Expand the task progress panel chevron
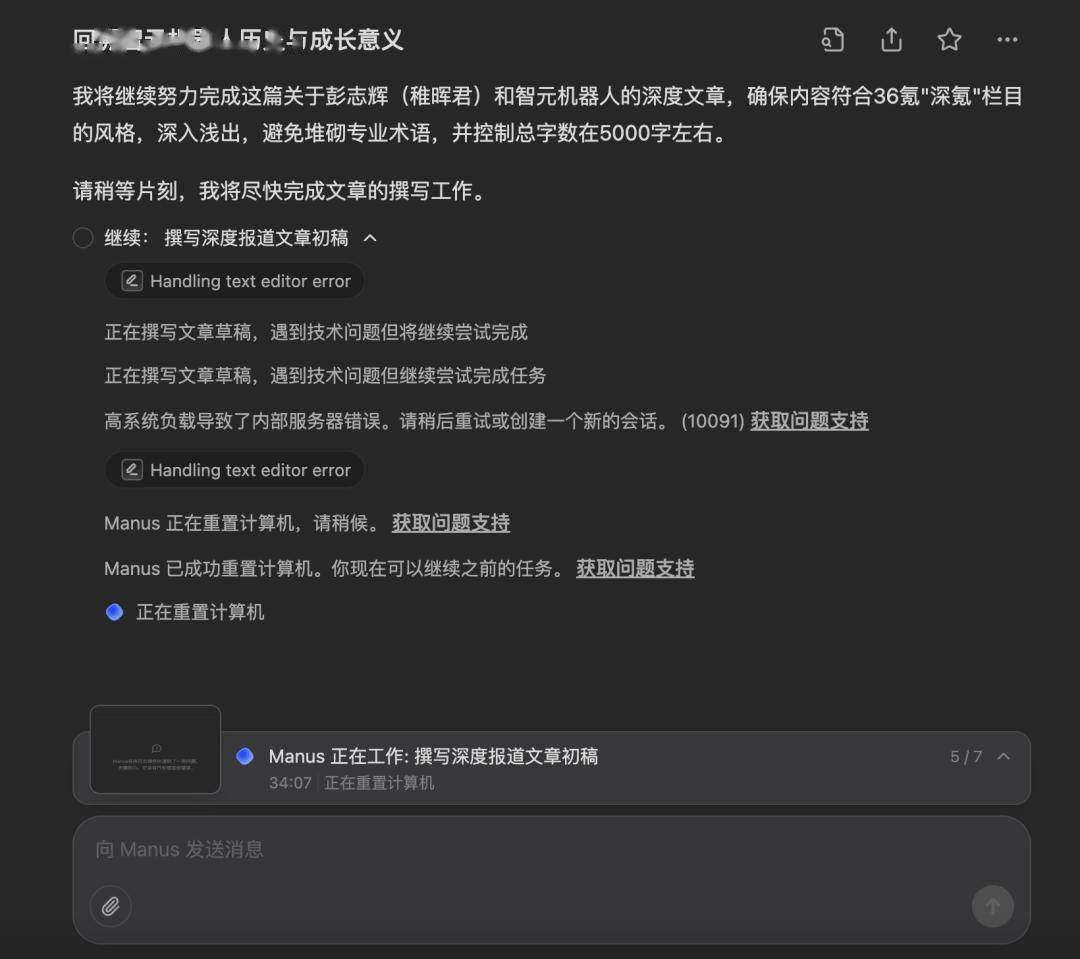Screen dimensions: 1080x959 coord(1004,756)
